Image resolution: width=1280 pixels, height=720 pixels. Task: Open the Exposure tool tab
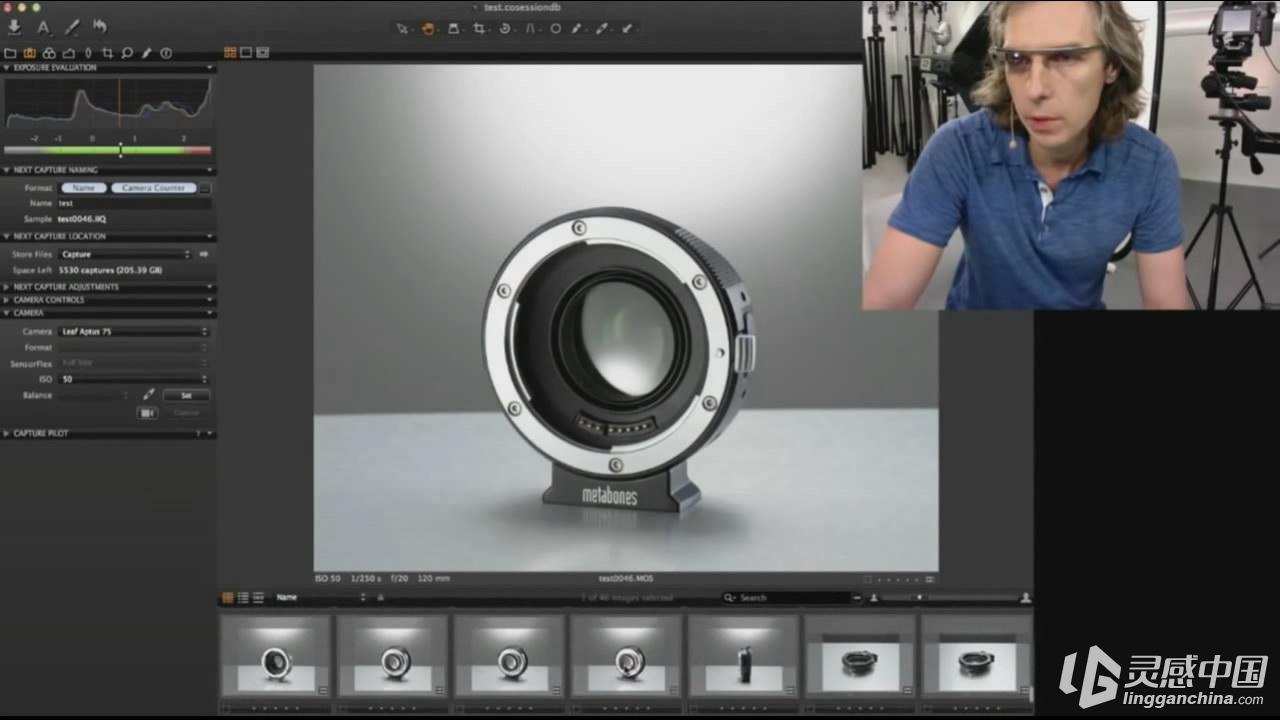click(68, 53)
